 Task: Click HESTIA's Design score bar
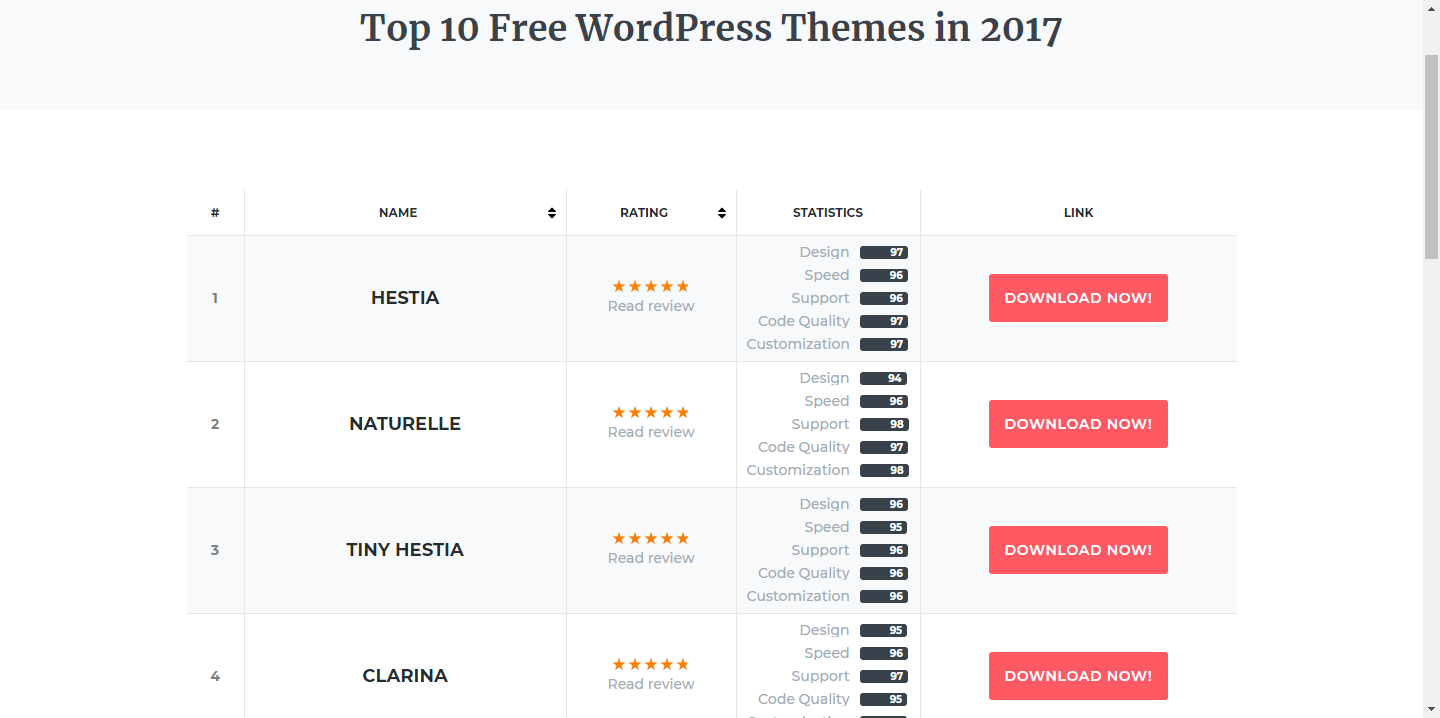pyautogui.click(x=884, y=252)
